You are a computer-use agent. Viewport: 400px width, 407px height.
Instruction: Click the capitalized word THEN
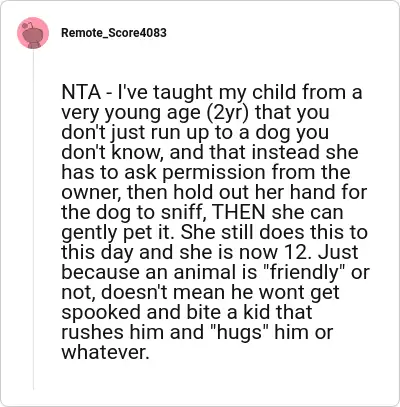point(239,212)
